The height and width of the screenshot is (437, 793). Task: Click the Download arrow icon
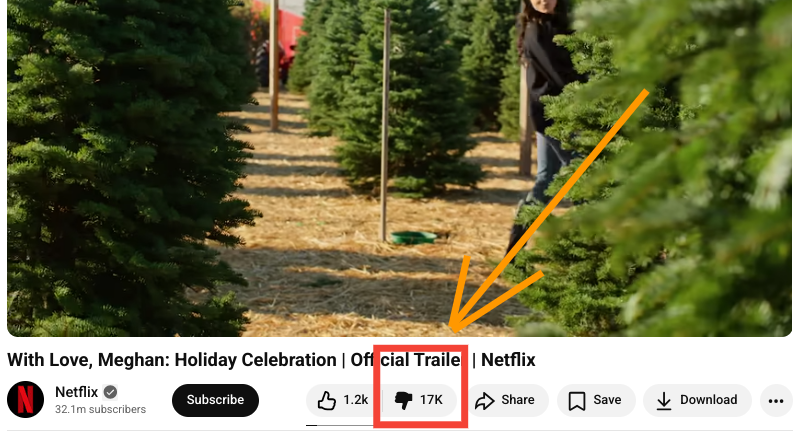(664, 401)
